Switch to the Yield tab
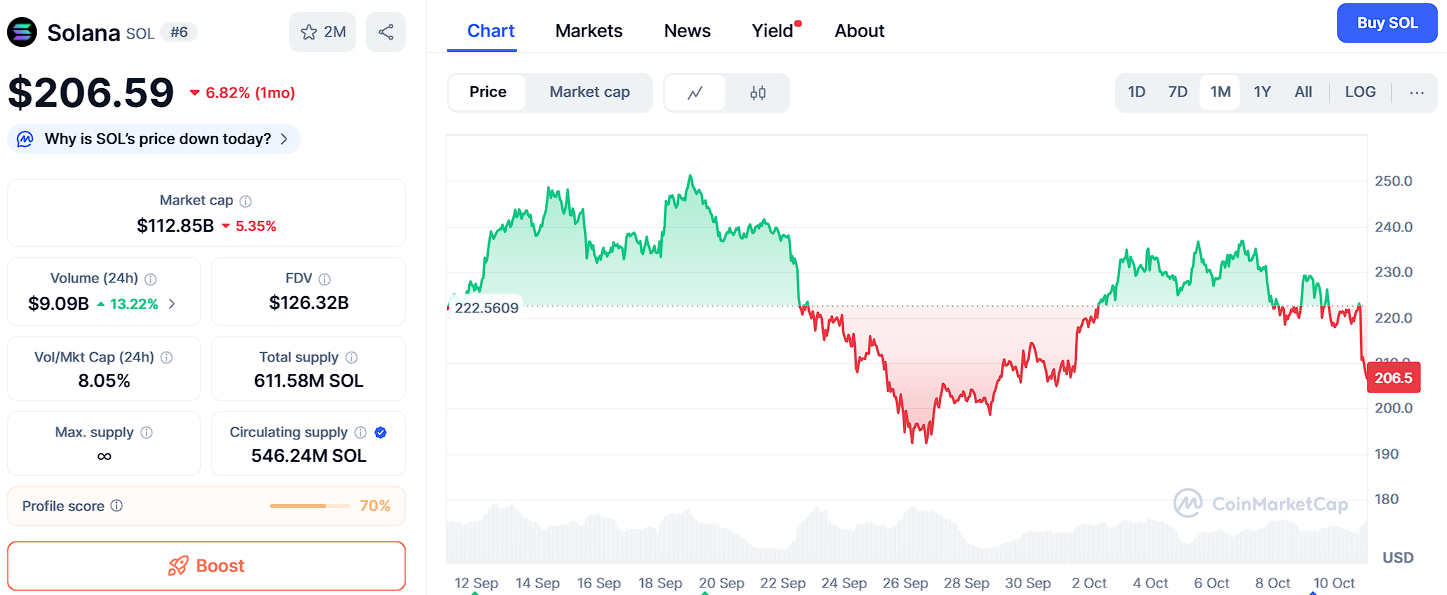The width and height of the screenshot is (1447, 595). click(772, 31)
